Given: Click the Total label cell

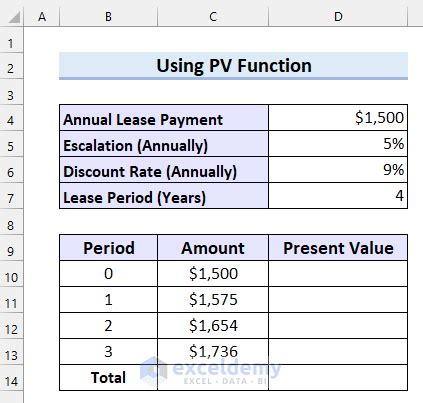Looking at the screenshot, I should coord(108,378).
